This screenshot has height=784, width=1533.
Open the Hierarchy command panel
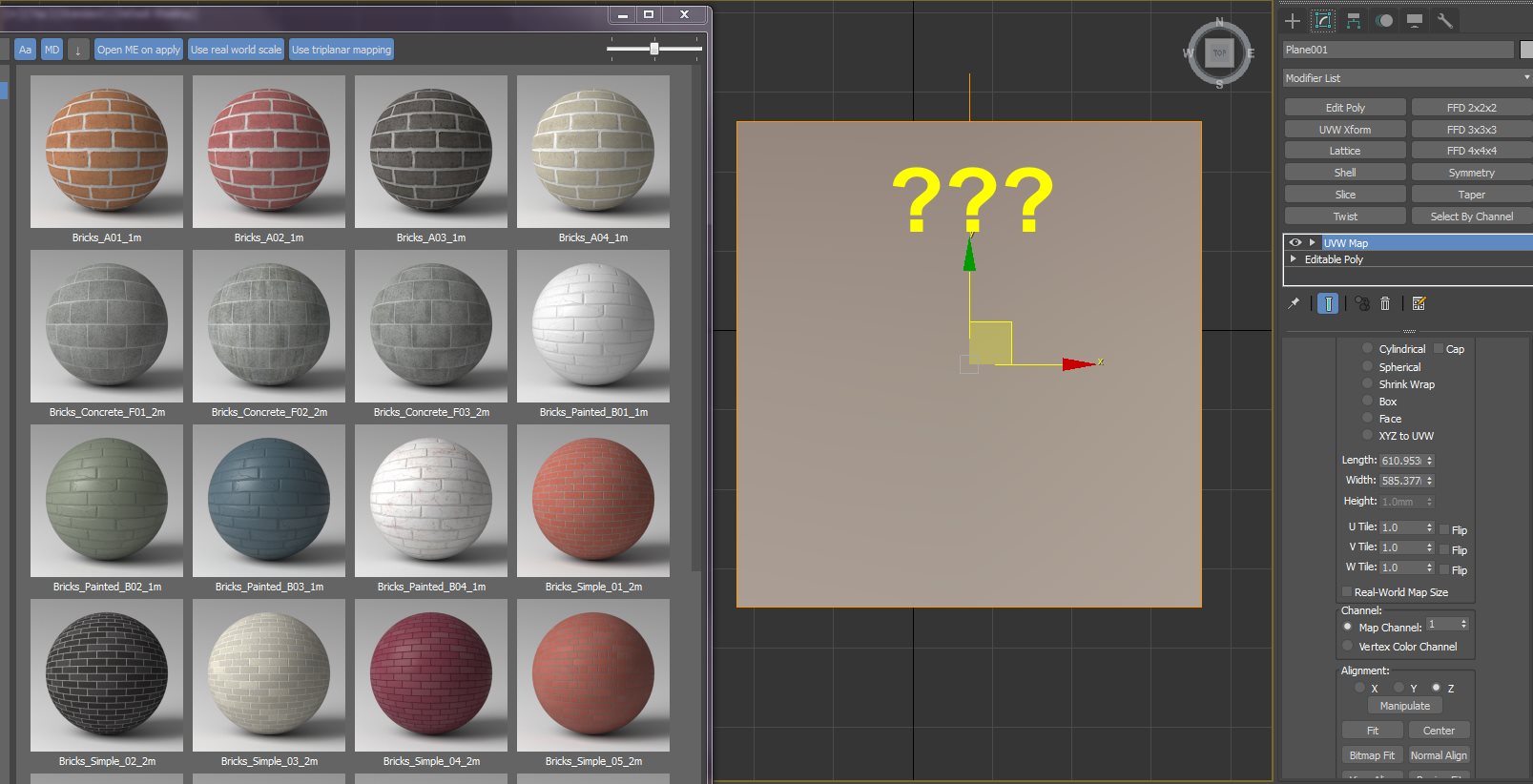(x=1354, y=21)
